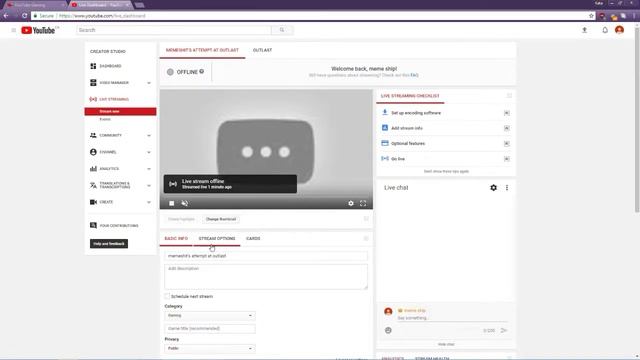
Task: Click the search magnifier button
Action: coord(282,30)
